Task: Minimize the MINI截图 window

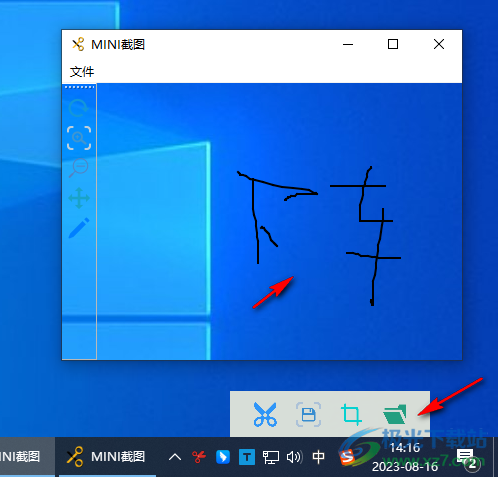Action: (348, 44)
